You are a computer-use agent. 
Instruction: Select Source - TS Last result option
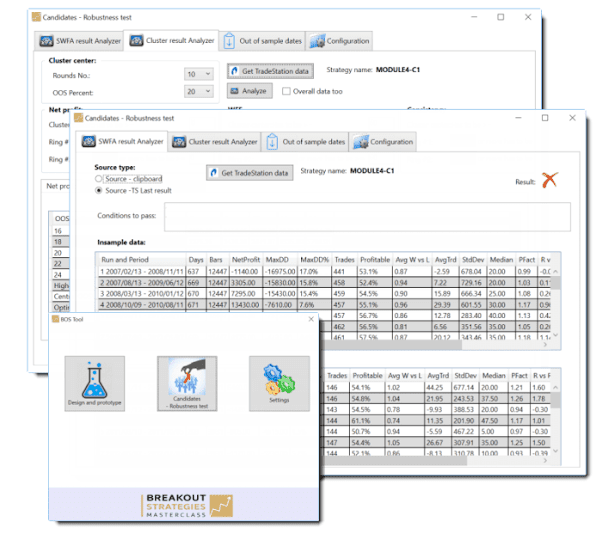(x=99, y=189)
